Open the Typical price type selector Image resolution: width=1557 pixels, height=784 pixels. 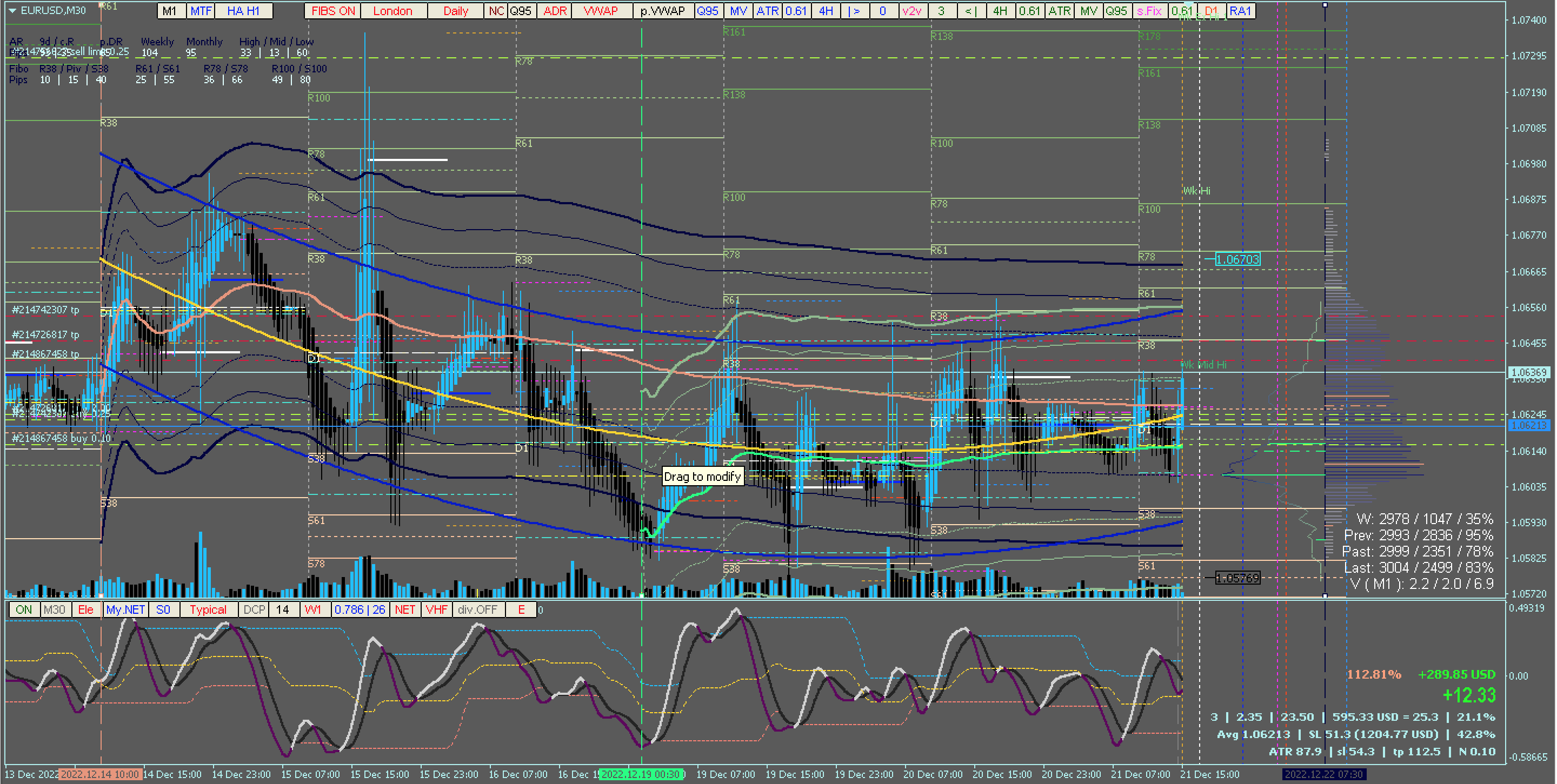(x=208, y=609)
